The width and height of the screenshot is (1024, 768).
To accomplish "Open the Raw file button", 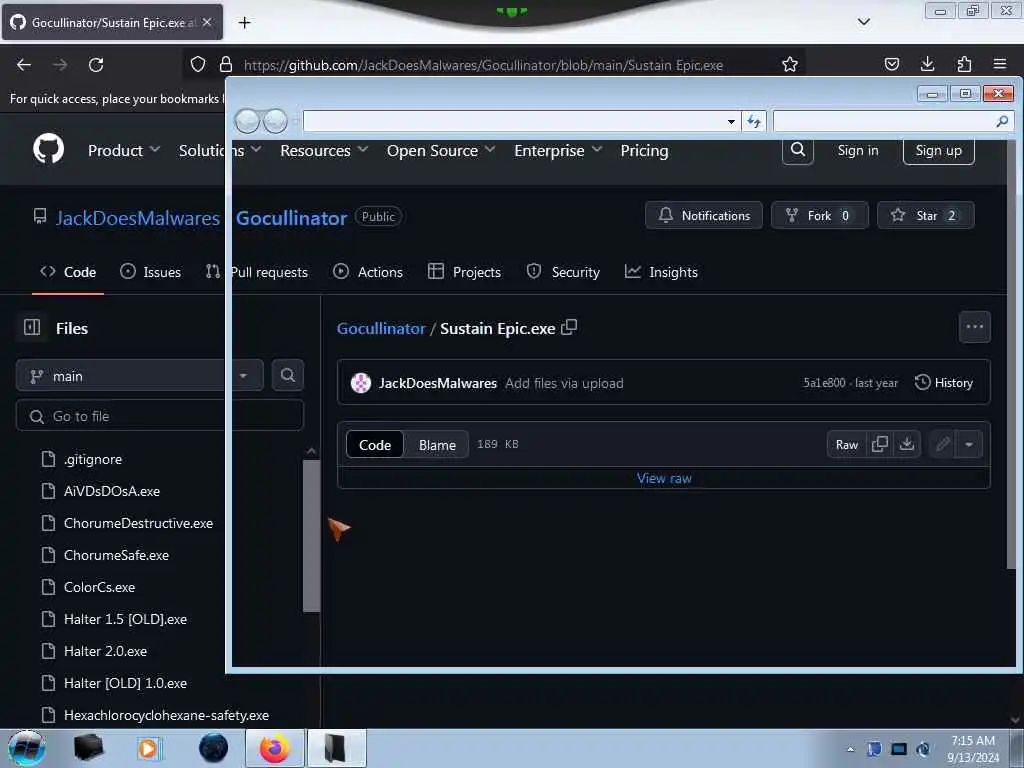I will point(846,445).
